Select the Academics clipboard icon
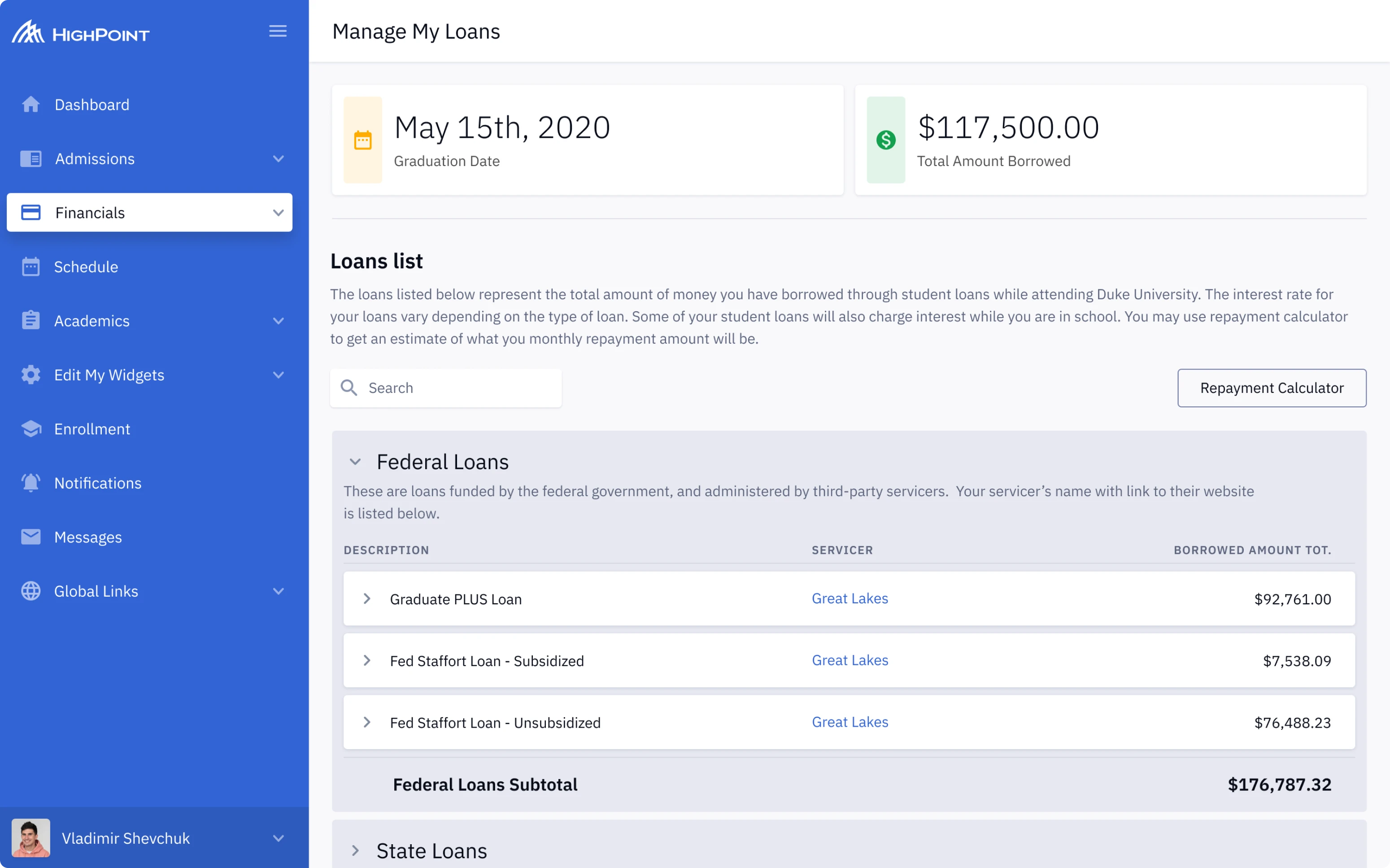The height and width of the screenshot is (868, 1390). tap(31, 320)
